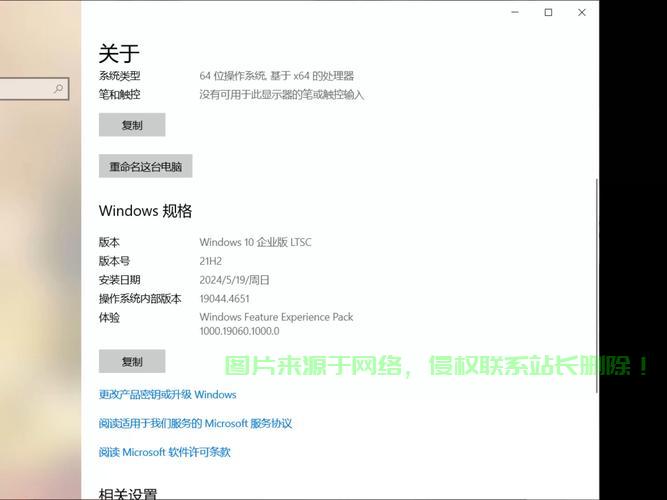Viewport: 667px width, 500px height.
Task: Open the Microsoft 服务协议 link
Action: [x=195, y=423]
